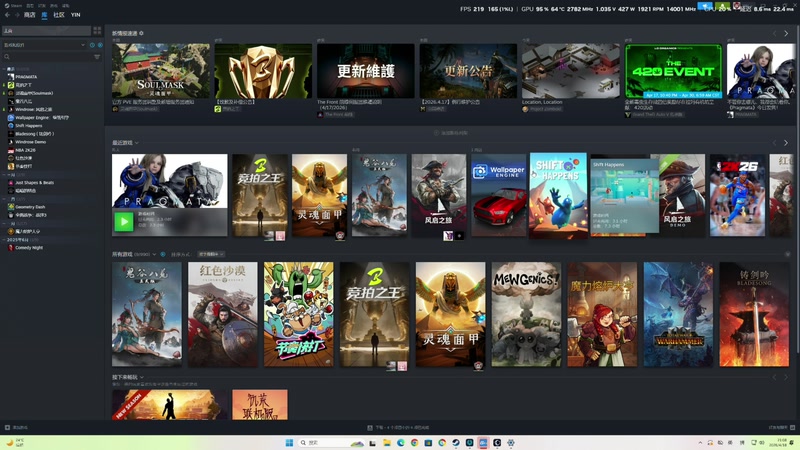Open Steam icon on the taskbar

pos(456,442)
